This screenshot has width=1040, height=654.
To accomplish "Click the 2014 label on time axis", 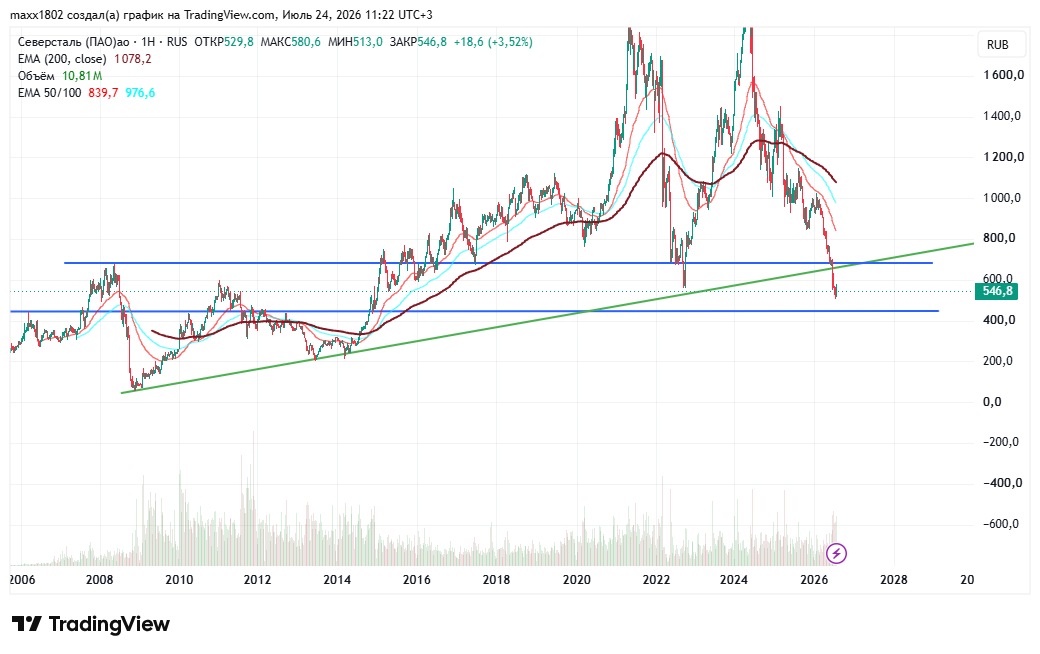I will 337,580.
